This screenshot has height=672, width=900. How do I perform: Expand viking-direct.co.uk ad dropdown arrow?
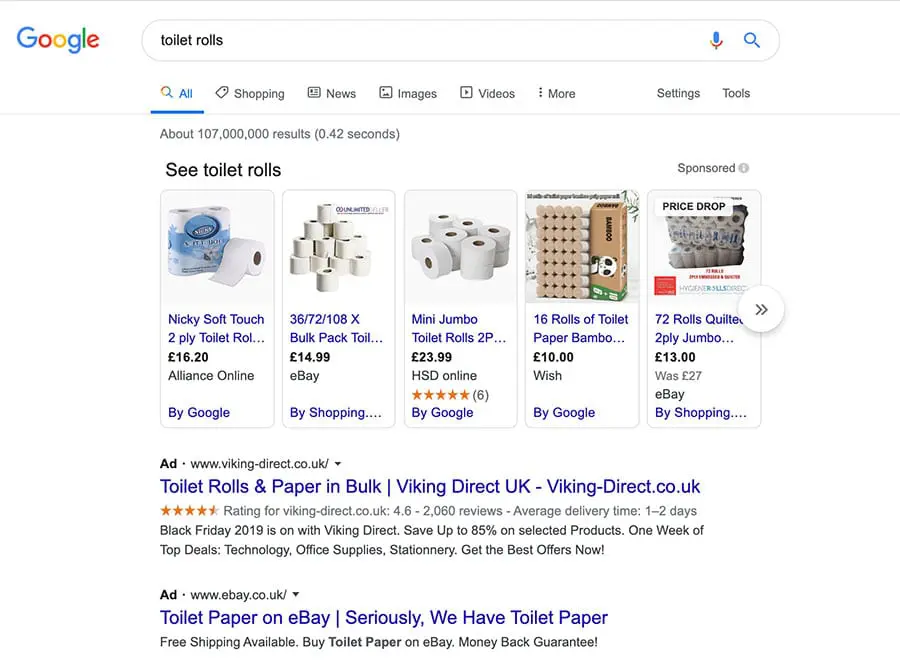coord(338,464)
